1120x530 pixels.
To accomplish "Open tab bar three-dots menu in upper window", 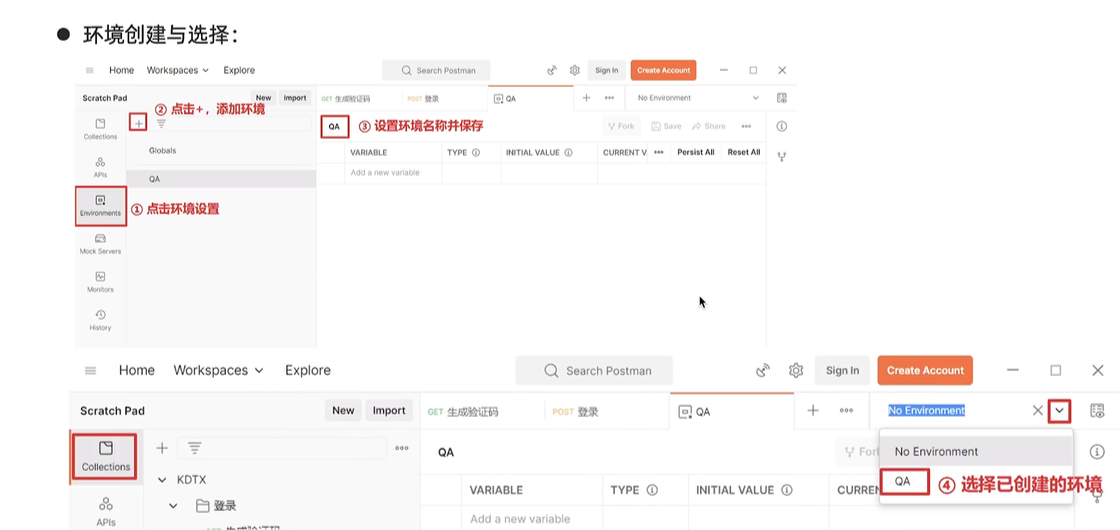I will point(609,98).
